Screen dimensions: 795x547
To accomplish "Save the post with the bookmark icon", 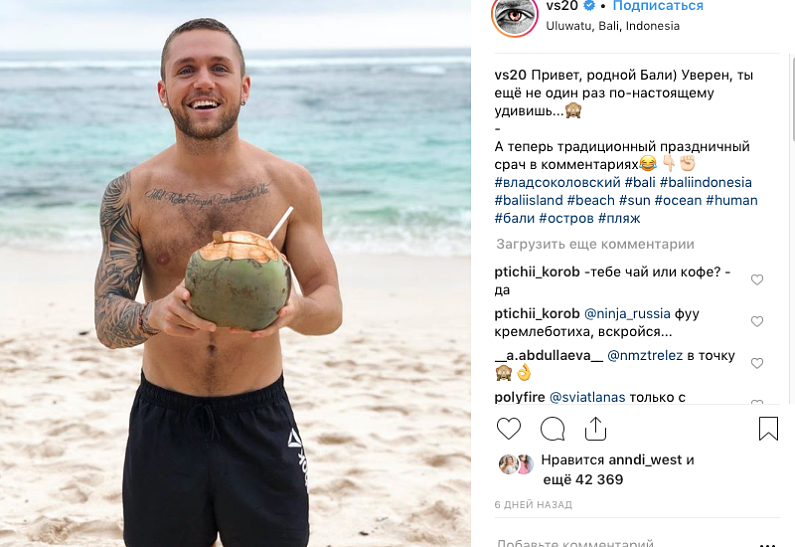I will click(x=768, y=428).
